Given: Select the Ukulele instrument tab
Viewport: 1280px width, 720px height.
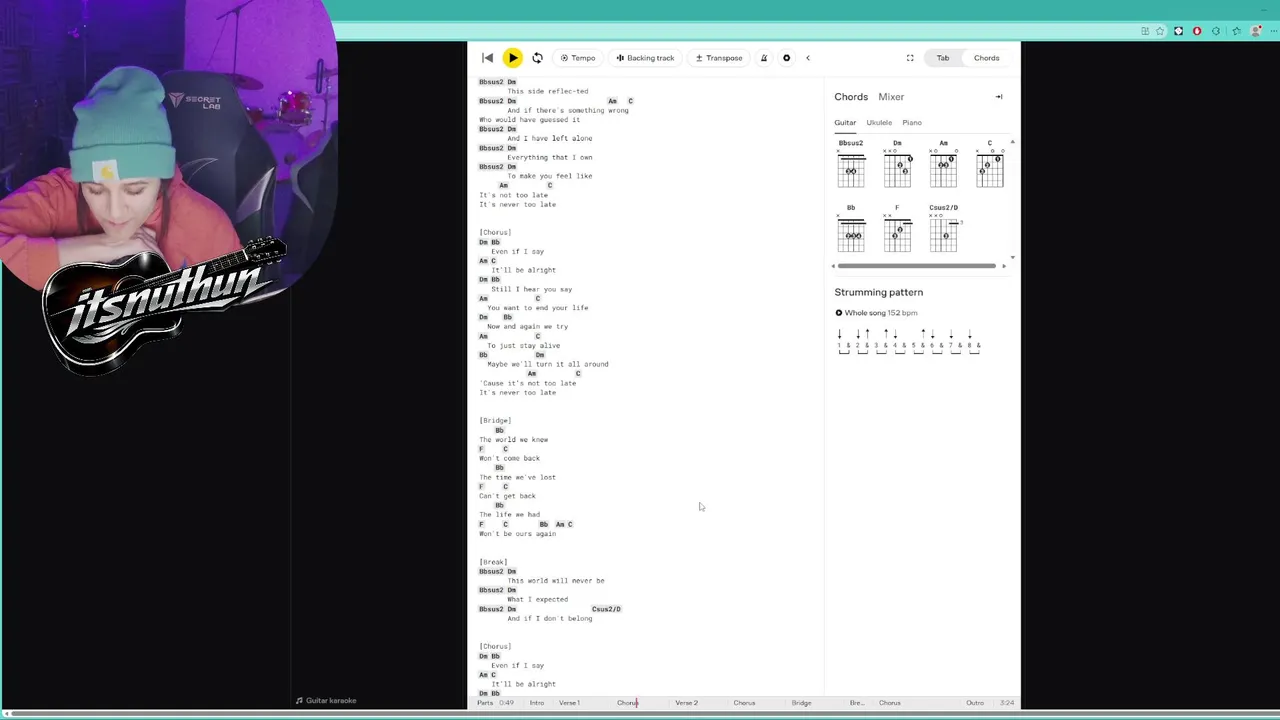Looking at the screenshot, I should click(879, 123).
